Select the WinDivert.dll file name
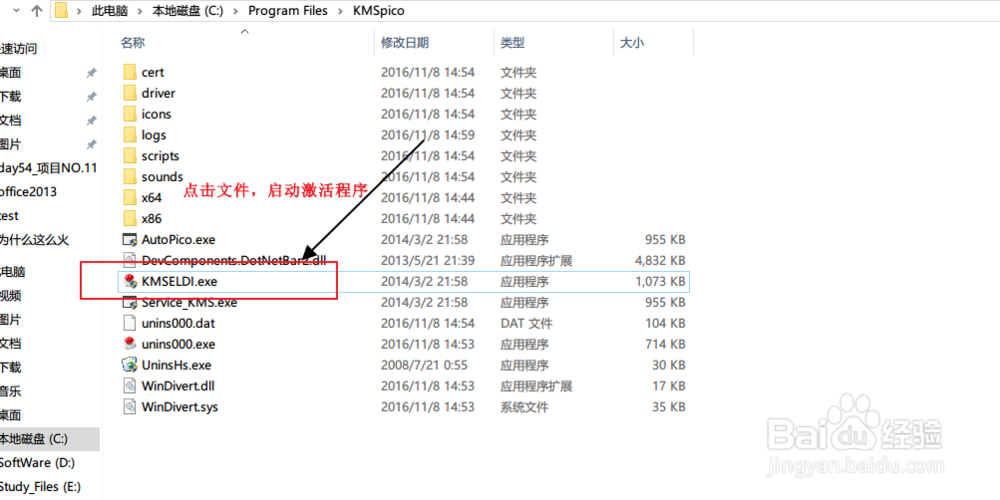The image size is (1000, 500). (178, 386)
